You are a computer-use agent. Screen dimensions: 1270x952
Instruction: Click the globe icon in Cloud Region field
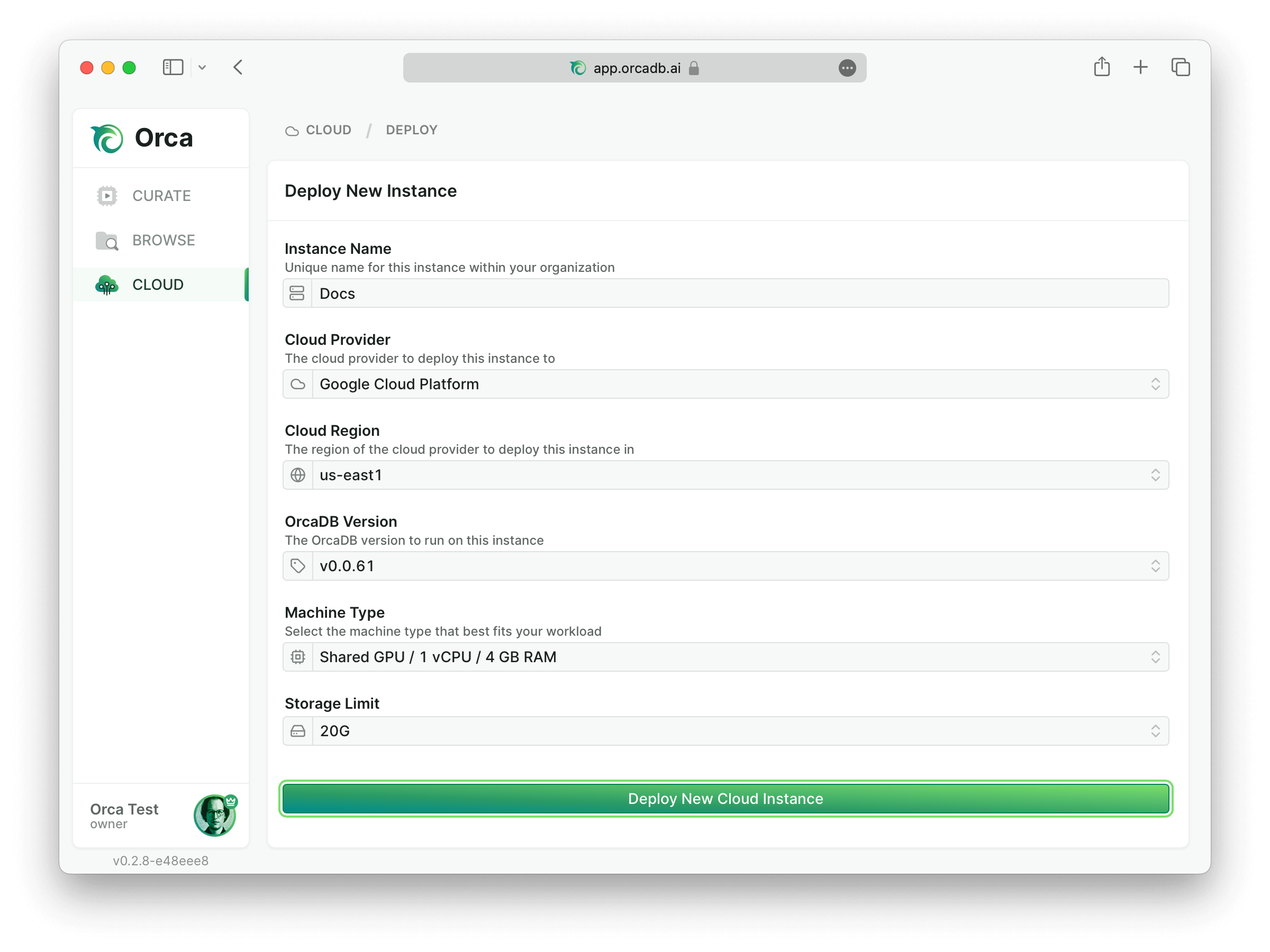tap(298, 475)
